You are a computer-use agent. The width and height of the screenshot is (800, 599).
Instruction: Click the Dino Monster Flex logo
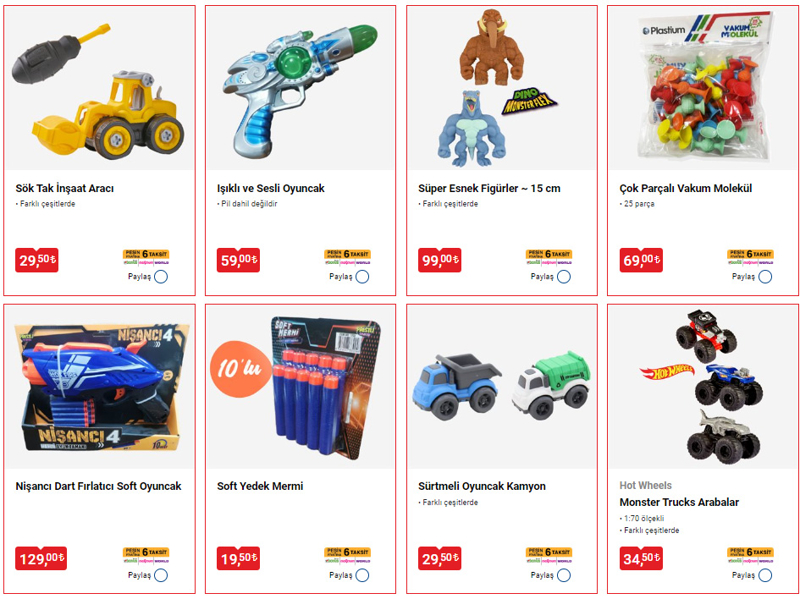pos(528,101)
